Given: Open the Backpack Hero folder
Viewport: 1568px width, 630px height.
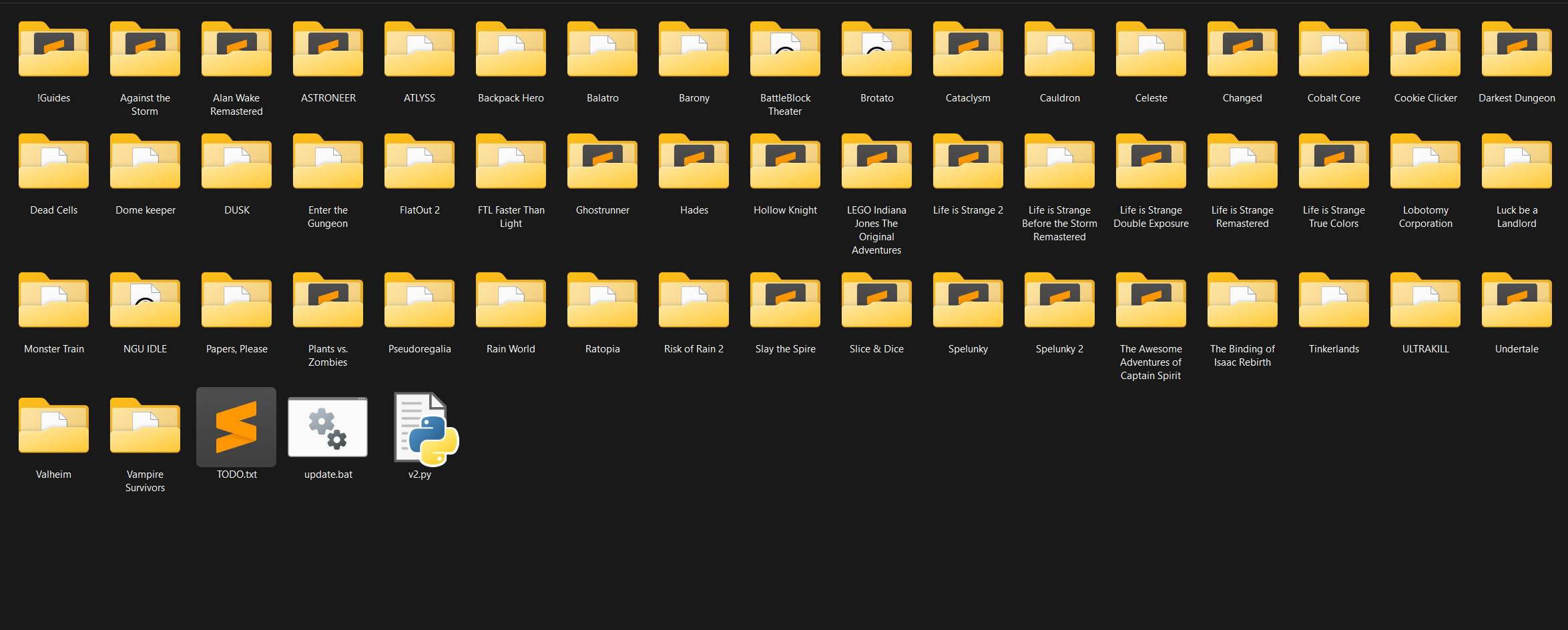Looking at the screenshot, I should pyautogui.click(x=511, y=49).
